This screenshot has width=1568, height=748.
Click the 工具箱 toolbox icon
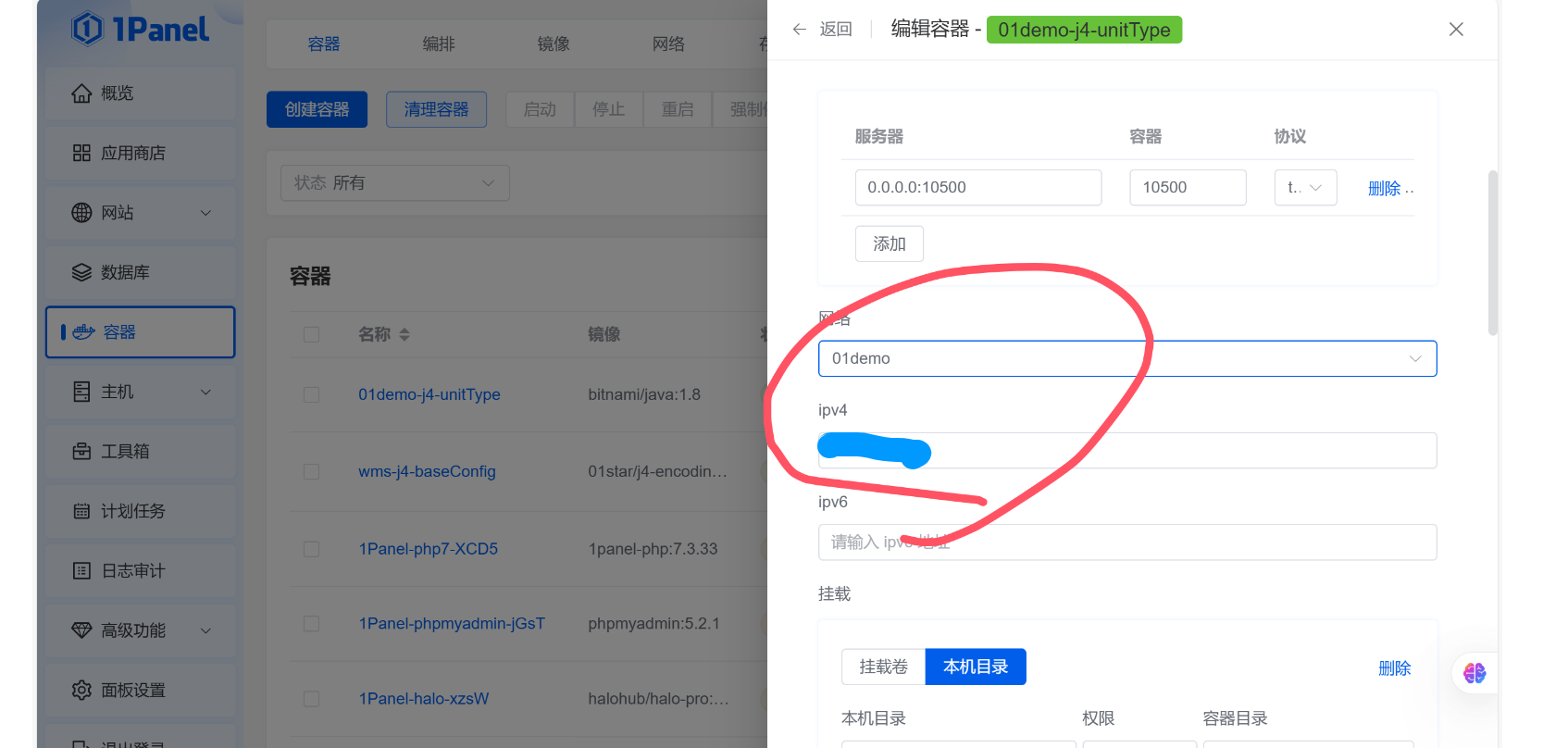click(81, 452)
